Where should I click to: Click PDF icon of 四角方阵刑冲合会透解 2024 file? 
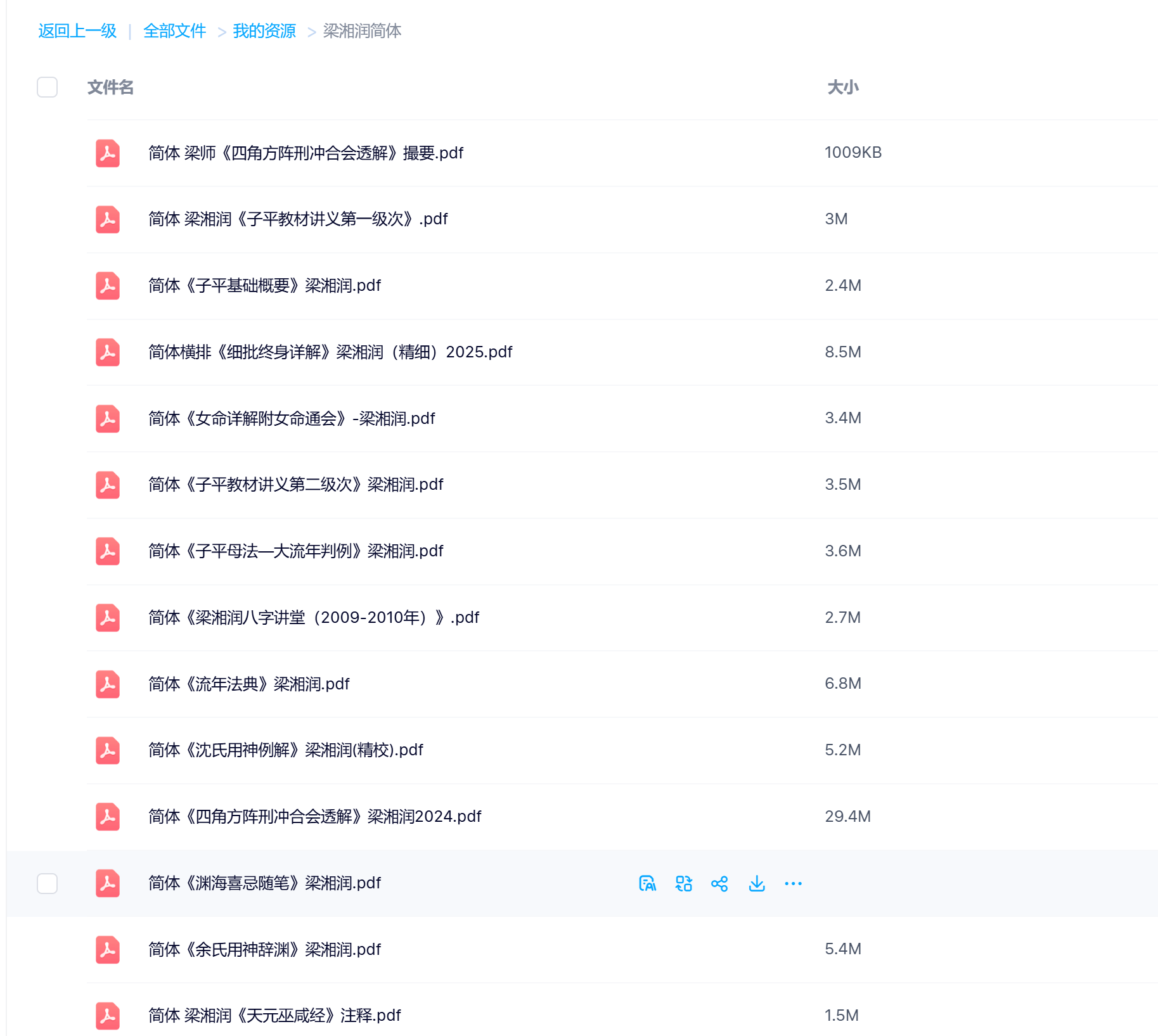coord(108,817)
